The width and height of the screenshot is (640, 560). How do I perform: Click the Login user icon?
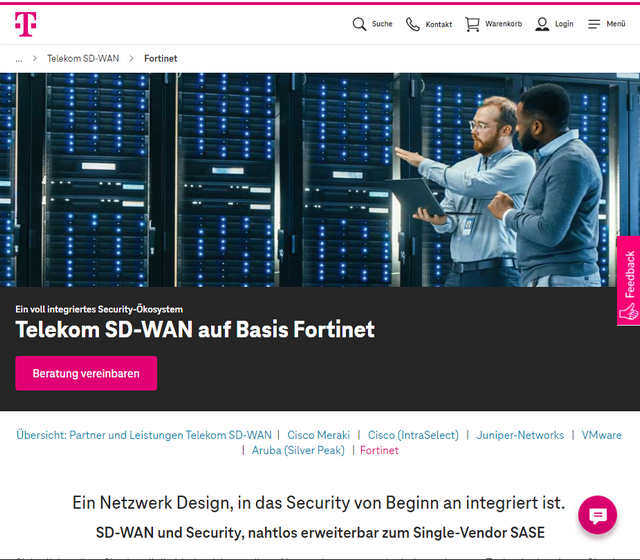[542, 24]
